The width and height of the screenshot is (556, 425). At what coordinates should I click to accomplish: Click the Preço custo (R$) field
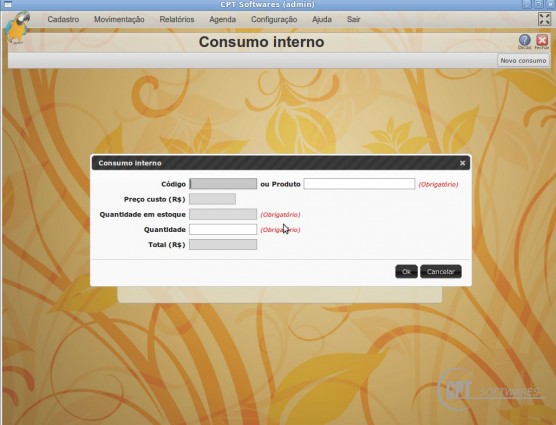pos(212,199)
